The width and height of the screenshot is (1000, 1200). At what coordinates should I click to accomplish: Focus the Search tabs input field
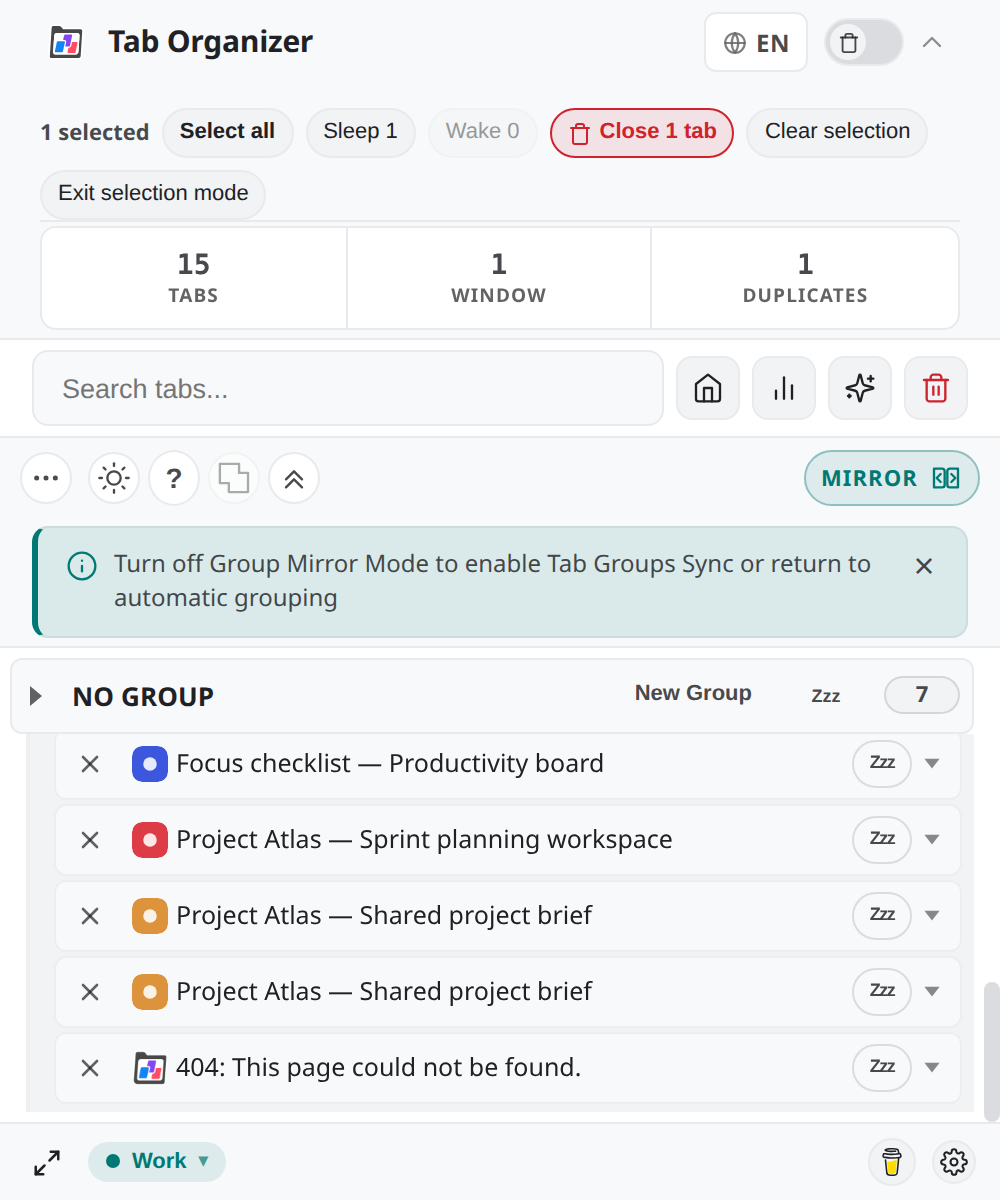pos(348,388)
